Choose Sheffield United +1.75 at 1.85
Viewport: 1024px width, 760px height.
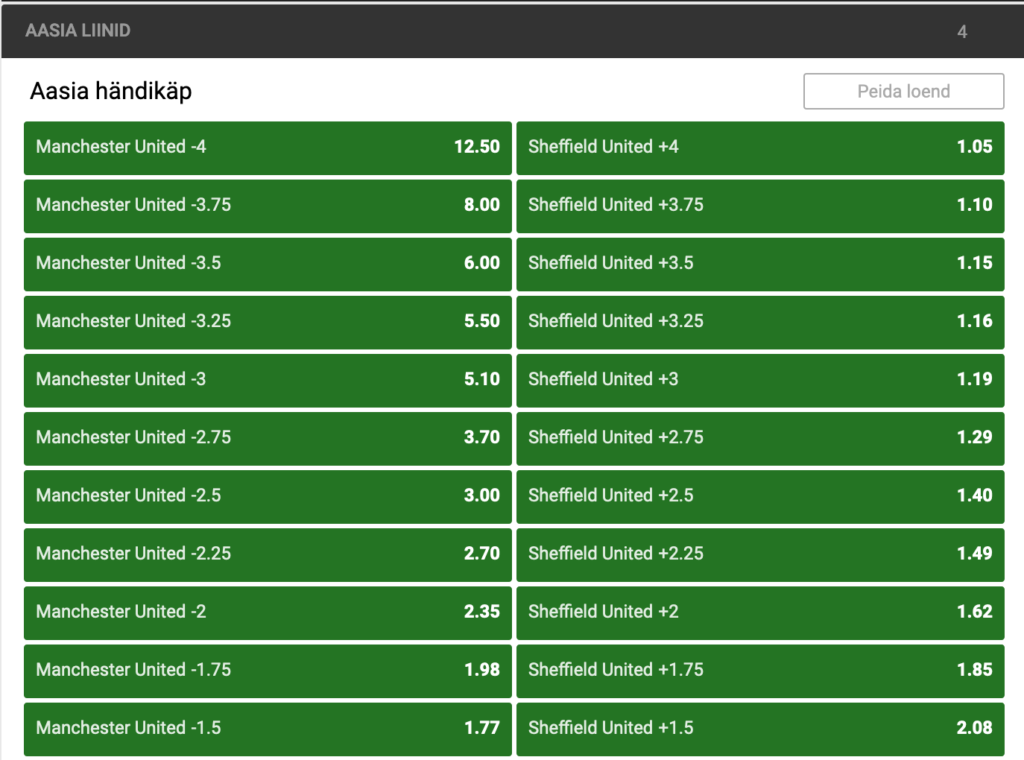(x=760, y=669)
